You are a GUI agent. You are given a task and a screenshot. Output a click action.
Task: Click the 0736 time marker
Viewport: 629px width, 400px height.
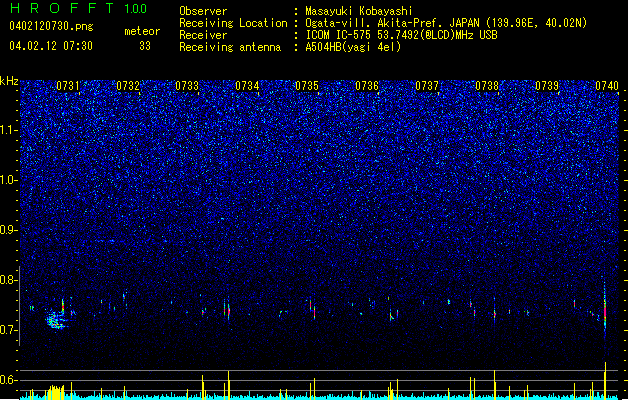[x=367, y=86]
